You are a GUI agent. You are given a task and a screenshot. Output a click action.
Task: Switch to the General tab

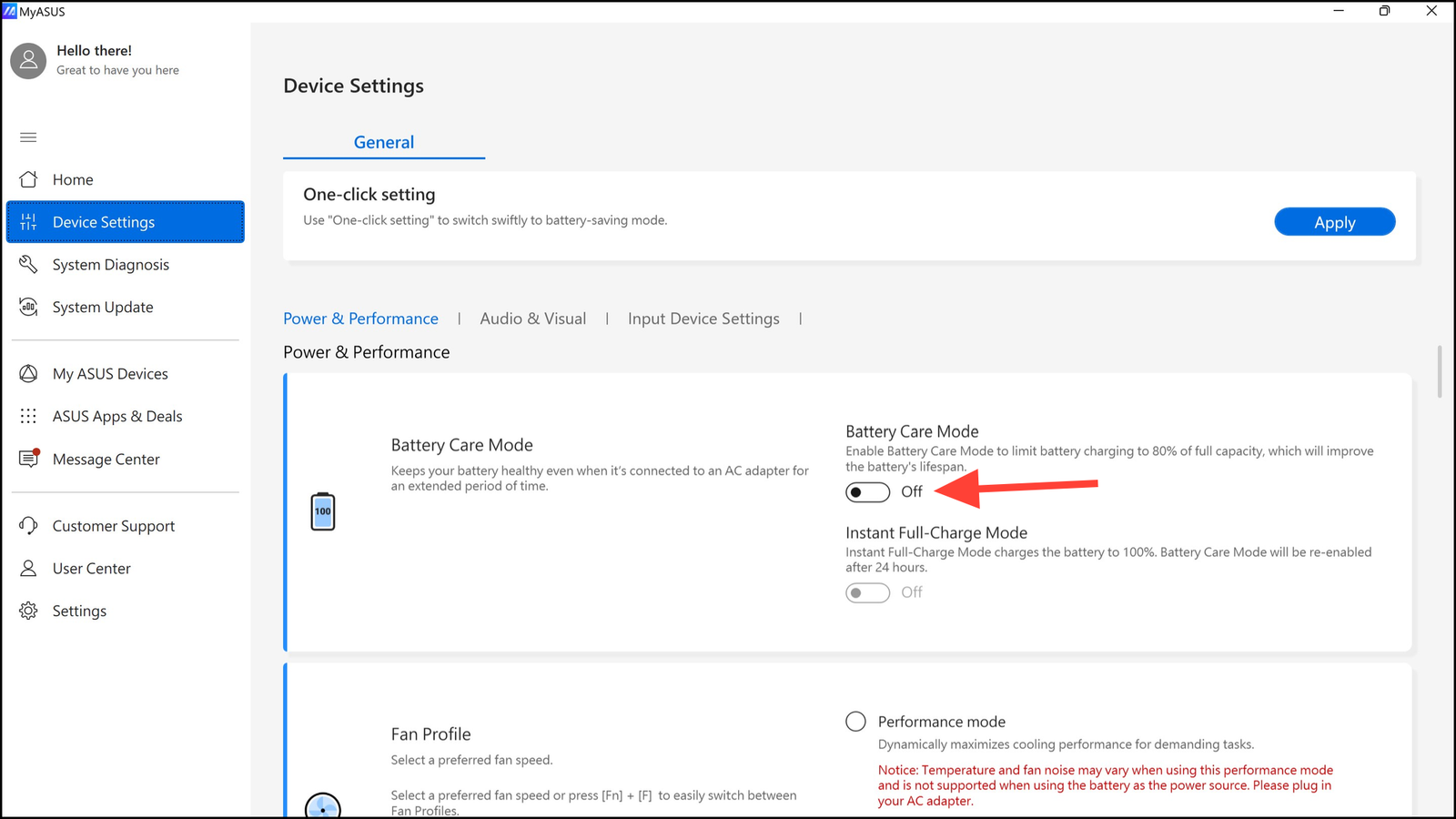(x=383, y=142)
